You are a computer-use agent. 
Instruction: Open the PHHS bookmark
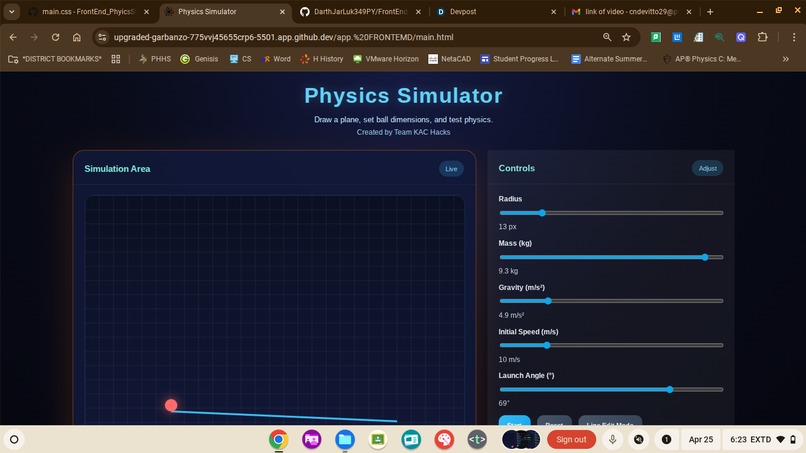point(155,59)
